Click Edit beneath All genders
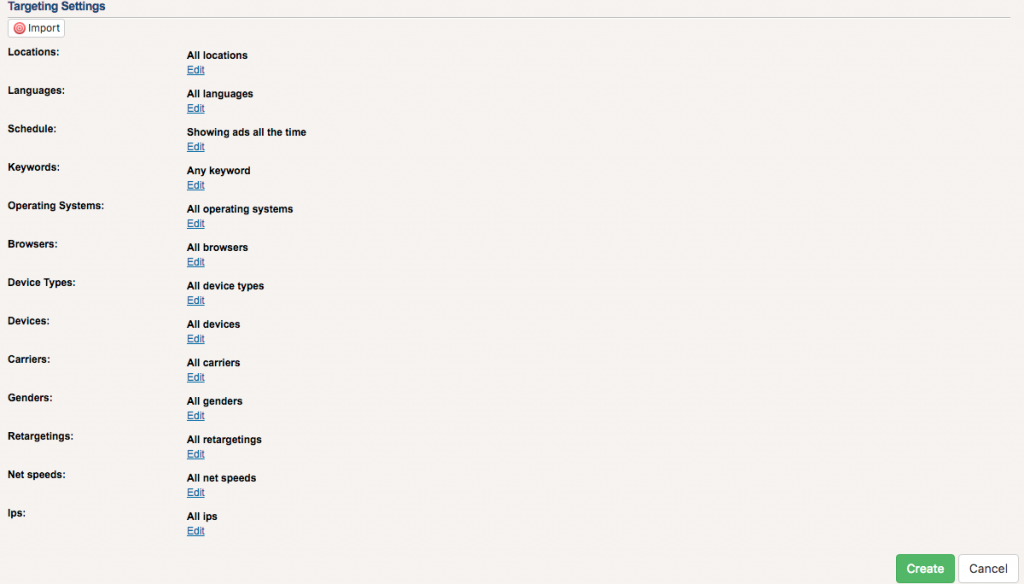 click(195, 416)
